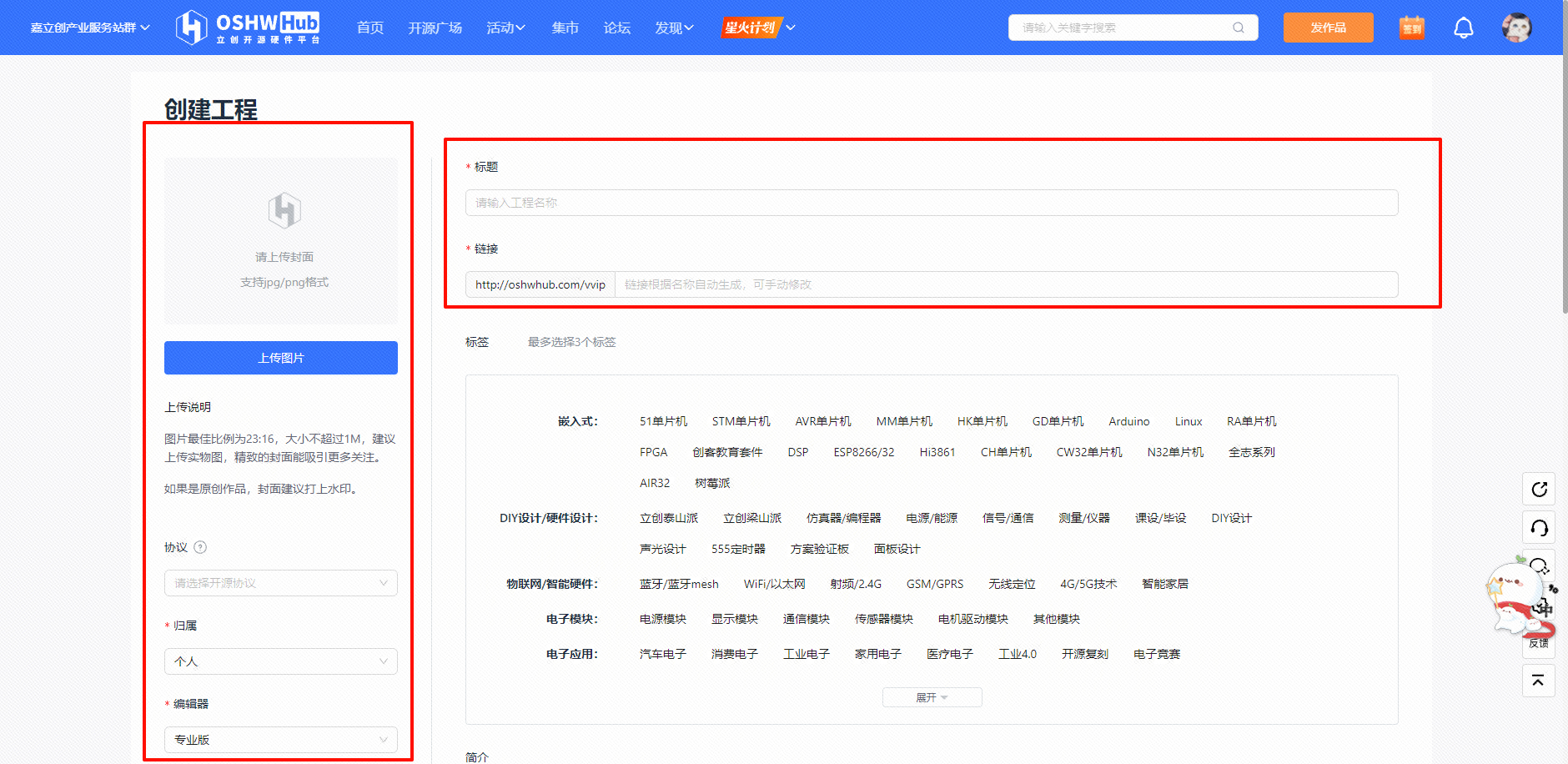Select the 课设/毕设 tag
Image resolution: width=1568 pixels, height=764 pixels.
click(1160, 518)
